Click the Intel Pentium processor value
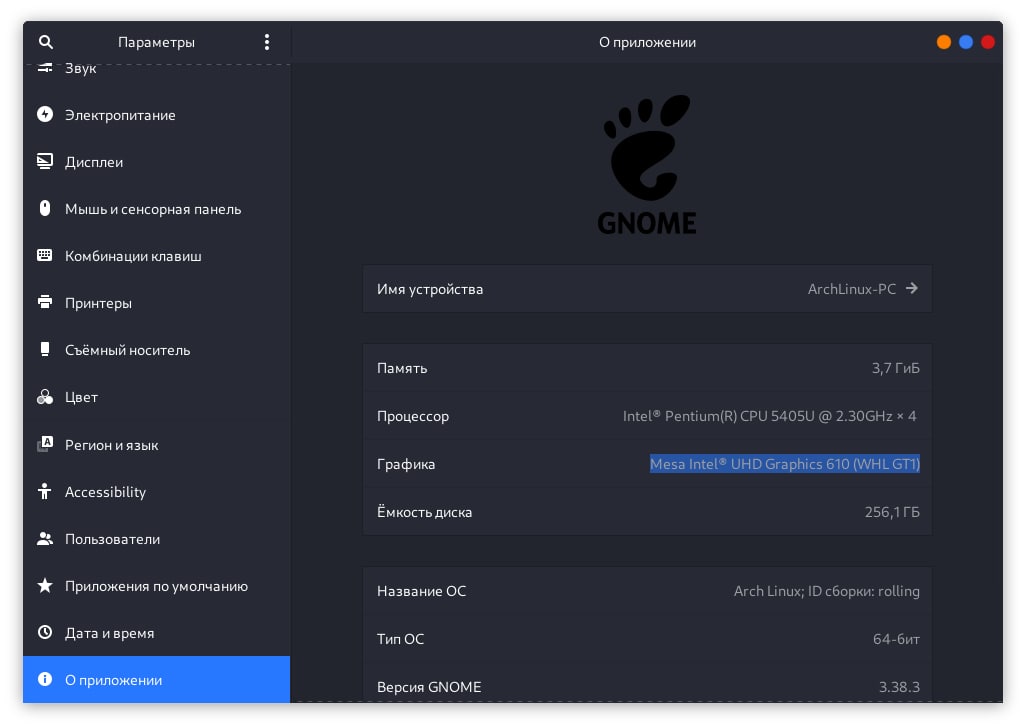 click(770, 416)
